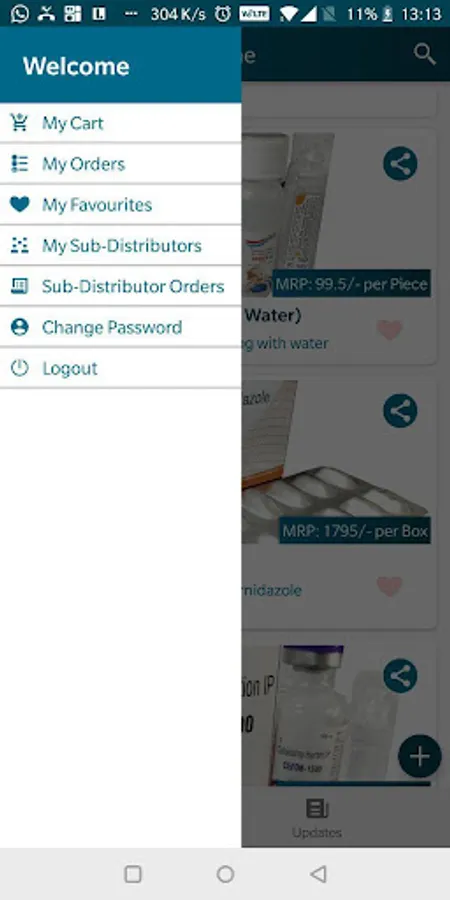Open My Orders menu entry
Image resolution: width=450 pixels, height=900 pixels.
[121, 164]
